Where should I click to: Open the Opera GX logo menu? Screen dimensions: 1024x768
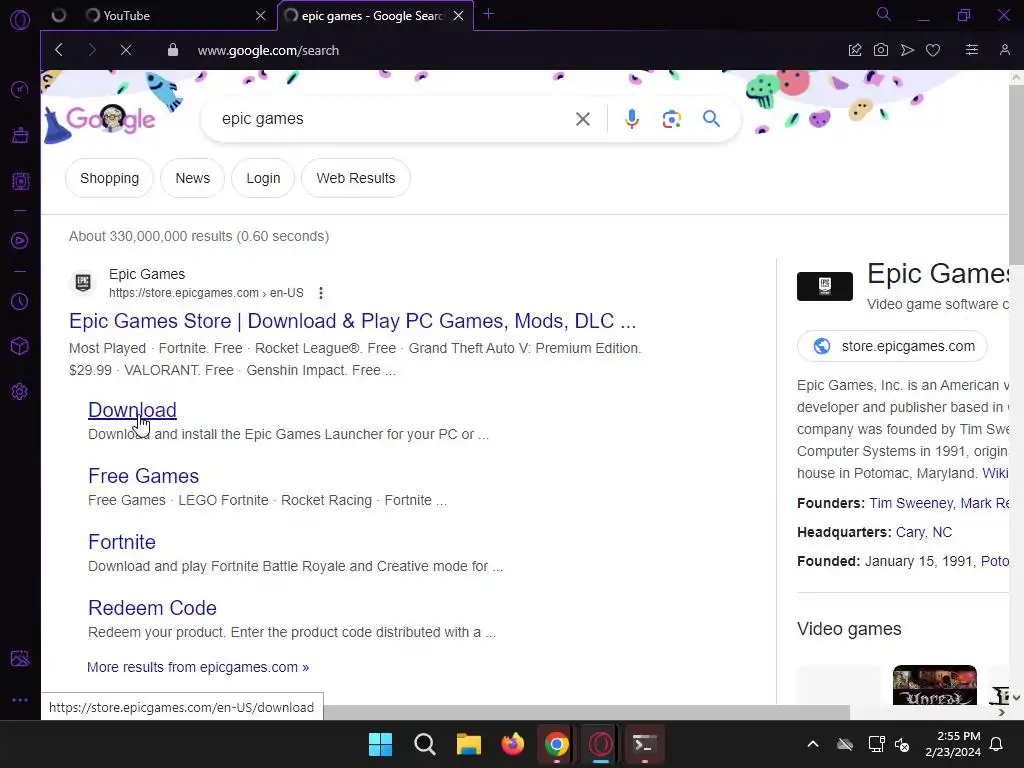tap(20, 20)
